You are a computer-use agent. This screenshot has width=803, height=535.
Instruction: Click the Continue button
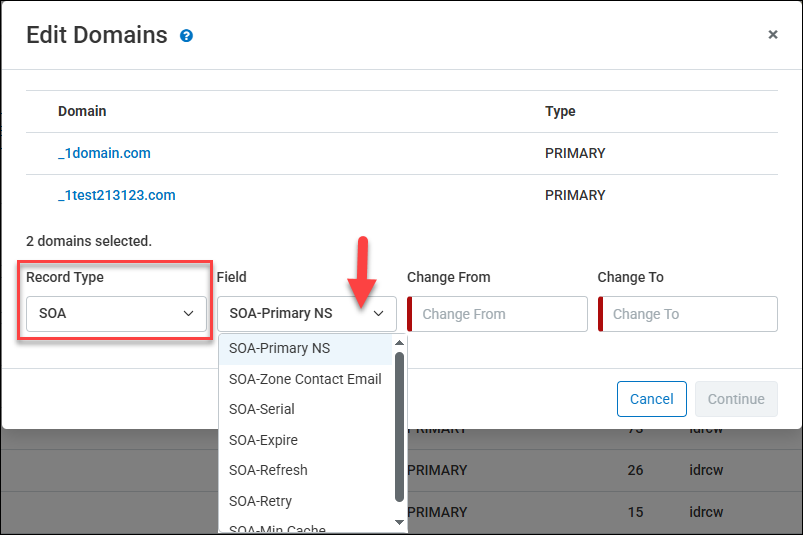(736, 399)
